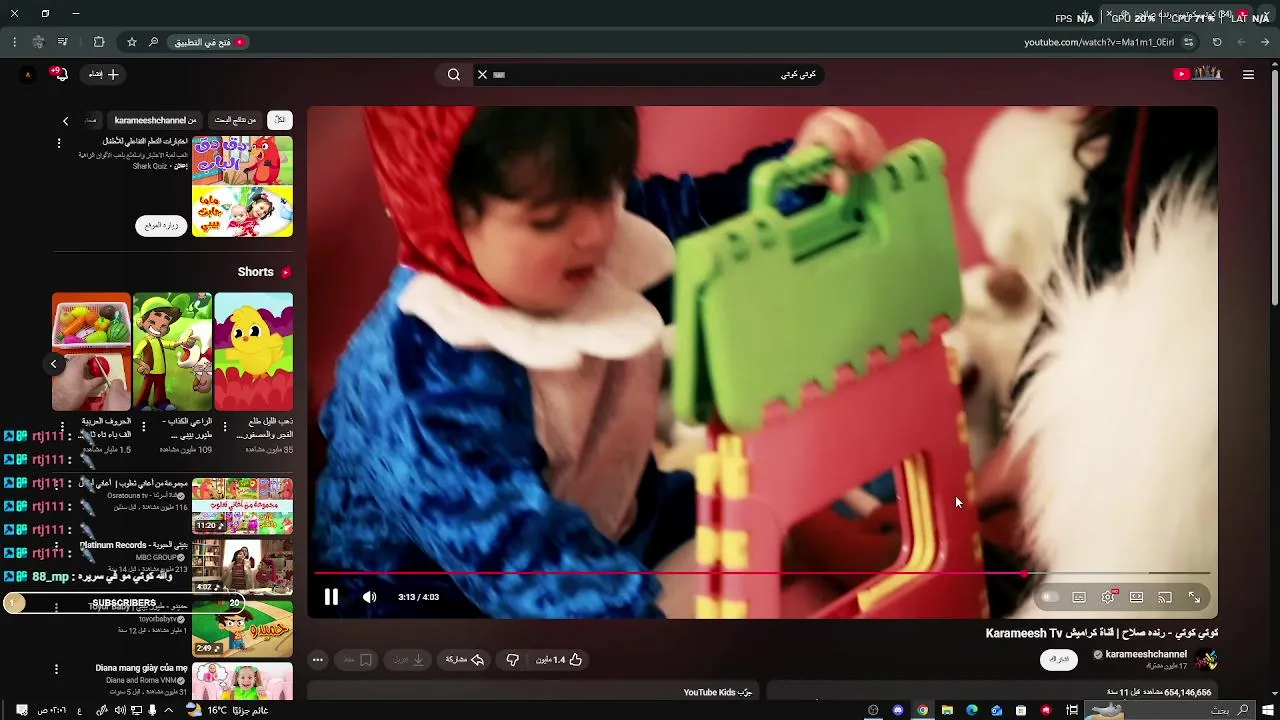Bookmark the page with the star icon

(x=131, y=42)
